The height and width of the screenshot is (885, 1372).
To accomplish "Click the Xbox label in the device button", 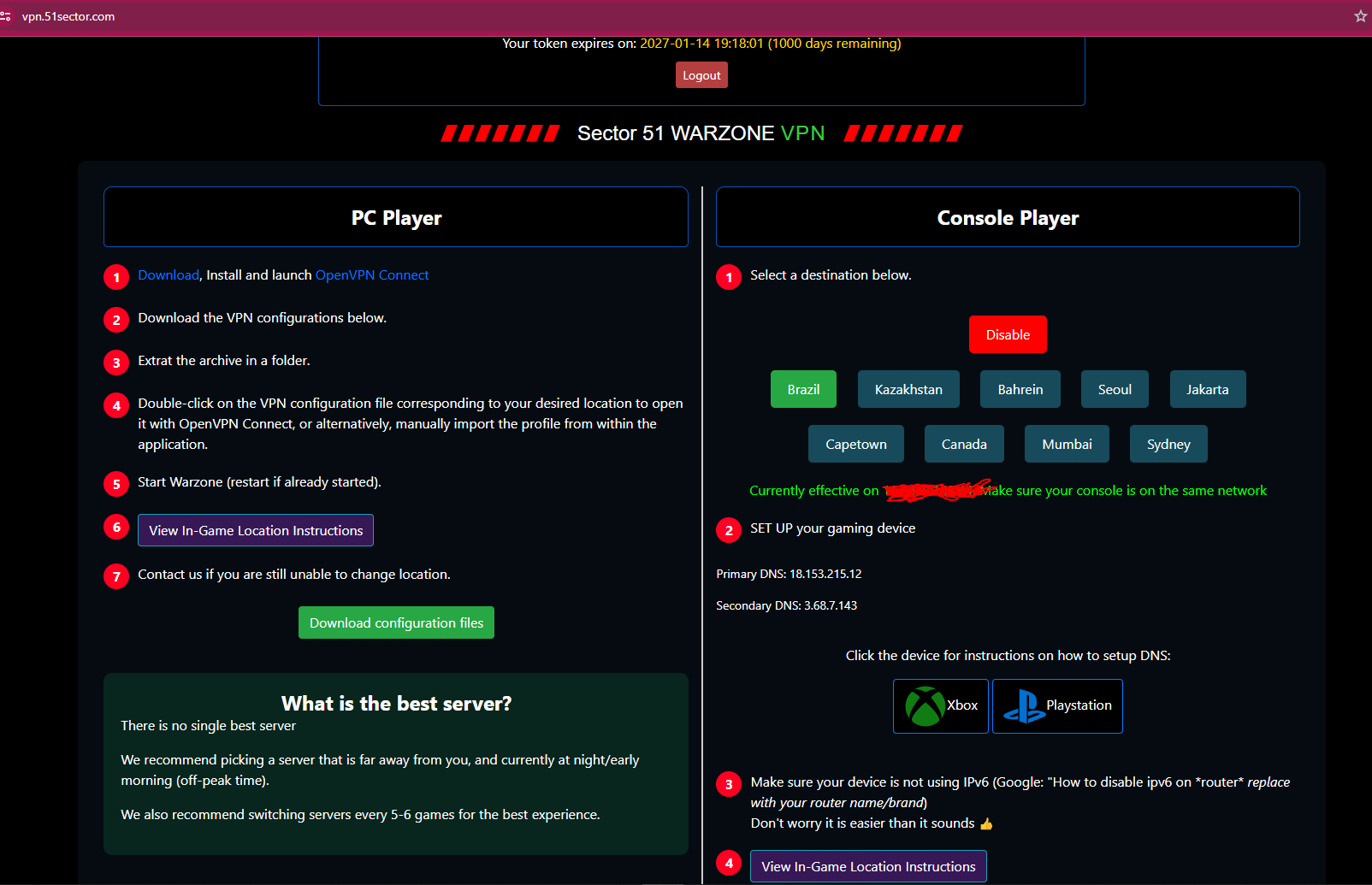I will click(x=962, y=705).
